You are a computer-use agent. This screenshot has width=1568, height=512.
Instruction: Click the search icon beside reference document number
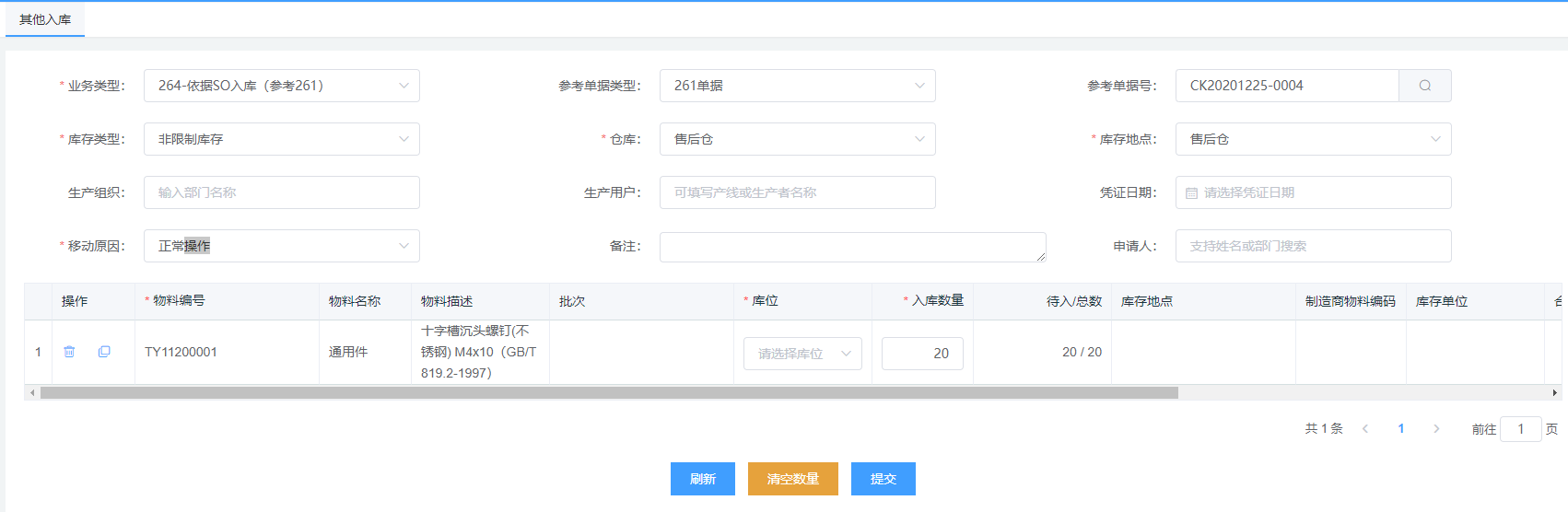(x=1424, y=86)
